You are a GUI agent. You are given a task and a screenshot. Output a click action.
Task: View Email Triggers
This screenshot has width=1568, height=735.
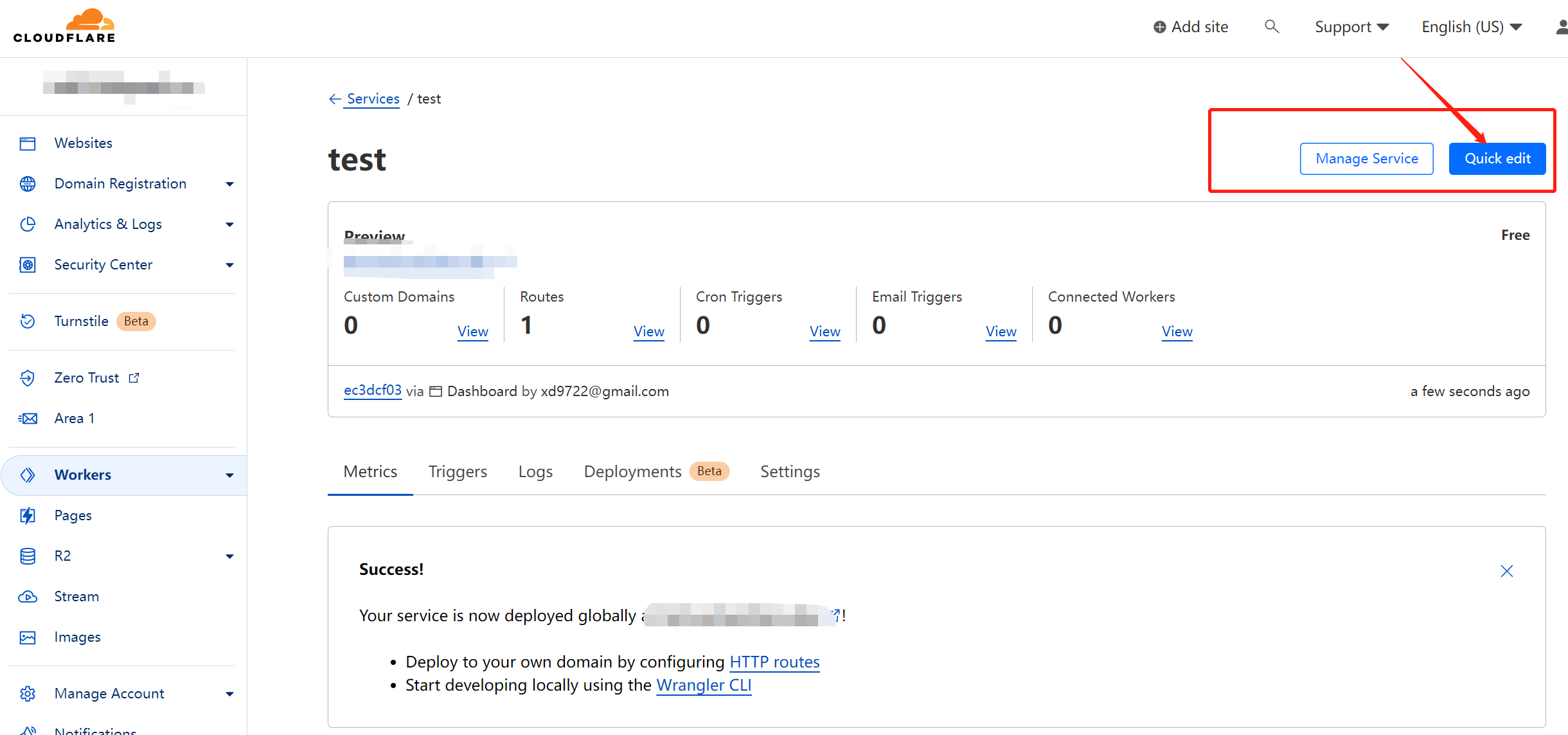1001,332
